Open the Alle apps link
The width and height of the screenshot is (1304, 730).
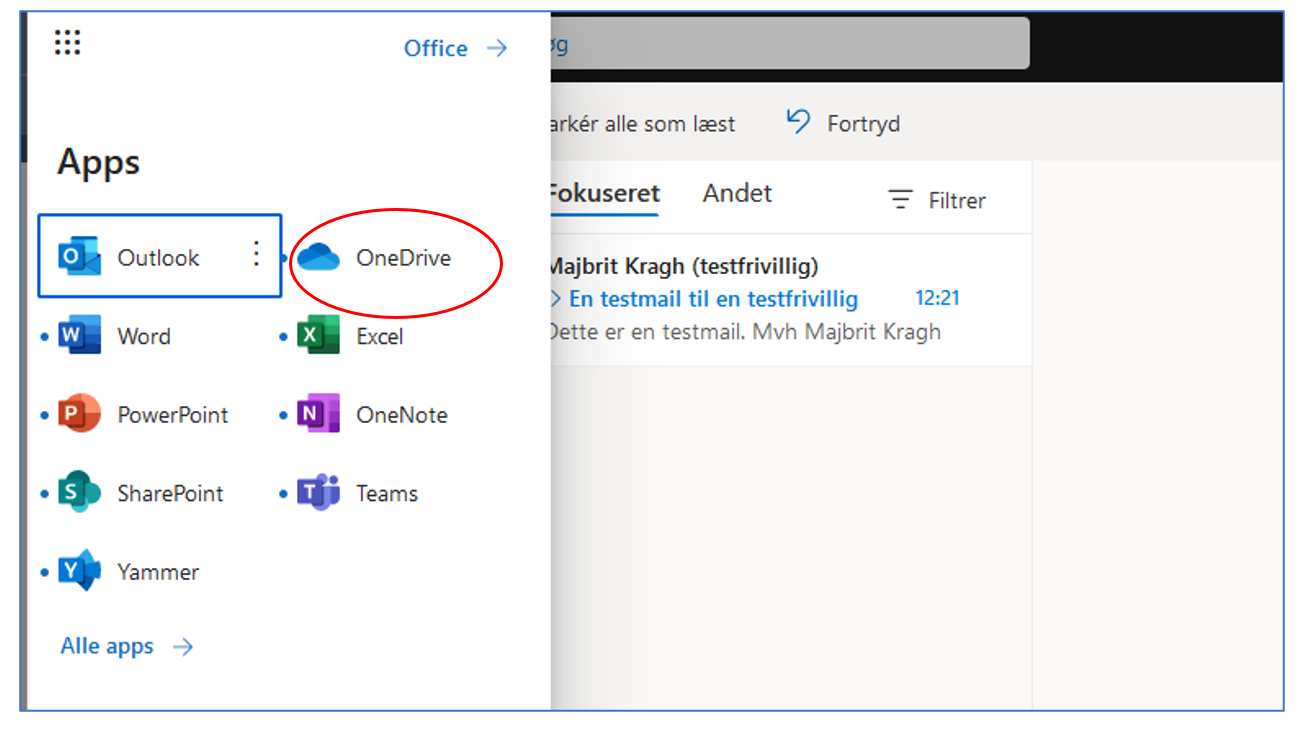tap(127, 646)
